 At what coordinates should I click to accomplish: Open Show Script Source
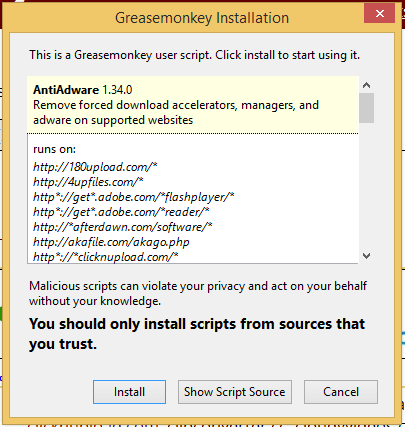click(235, 392)
